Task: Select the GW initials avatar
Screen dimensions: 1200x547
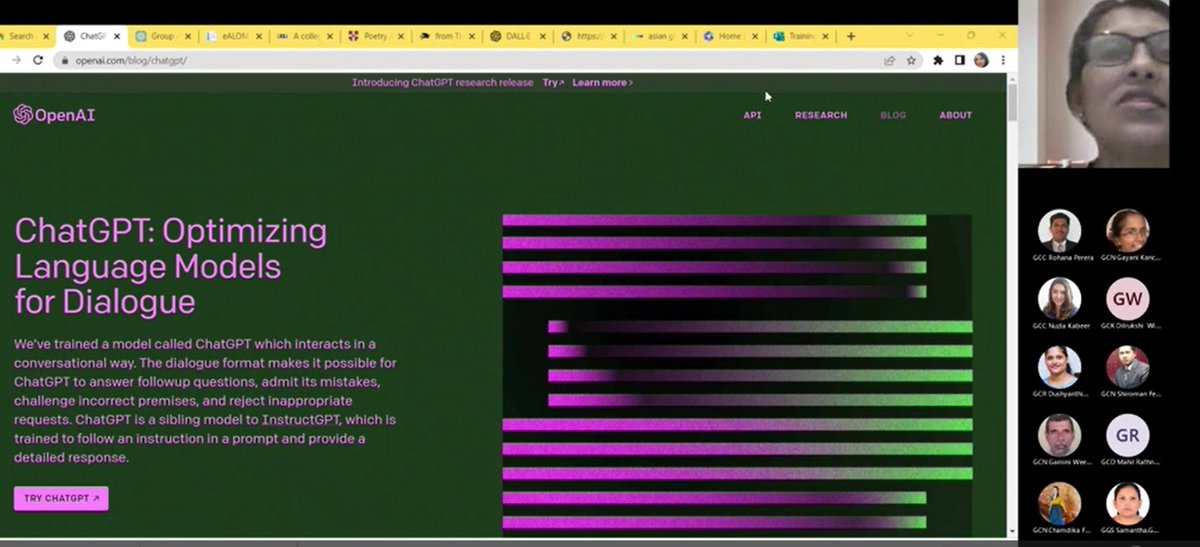Action: tap(1128, 298)
